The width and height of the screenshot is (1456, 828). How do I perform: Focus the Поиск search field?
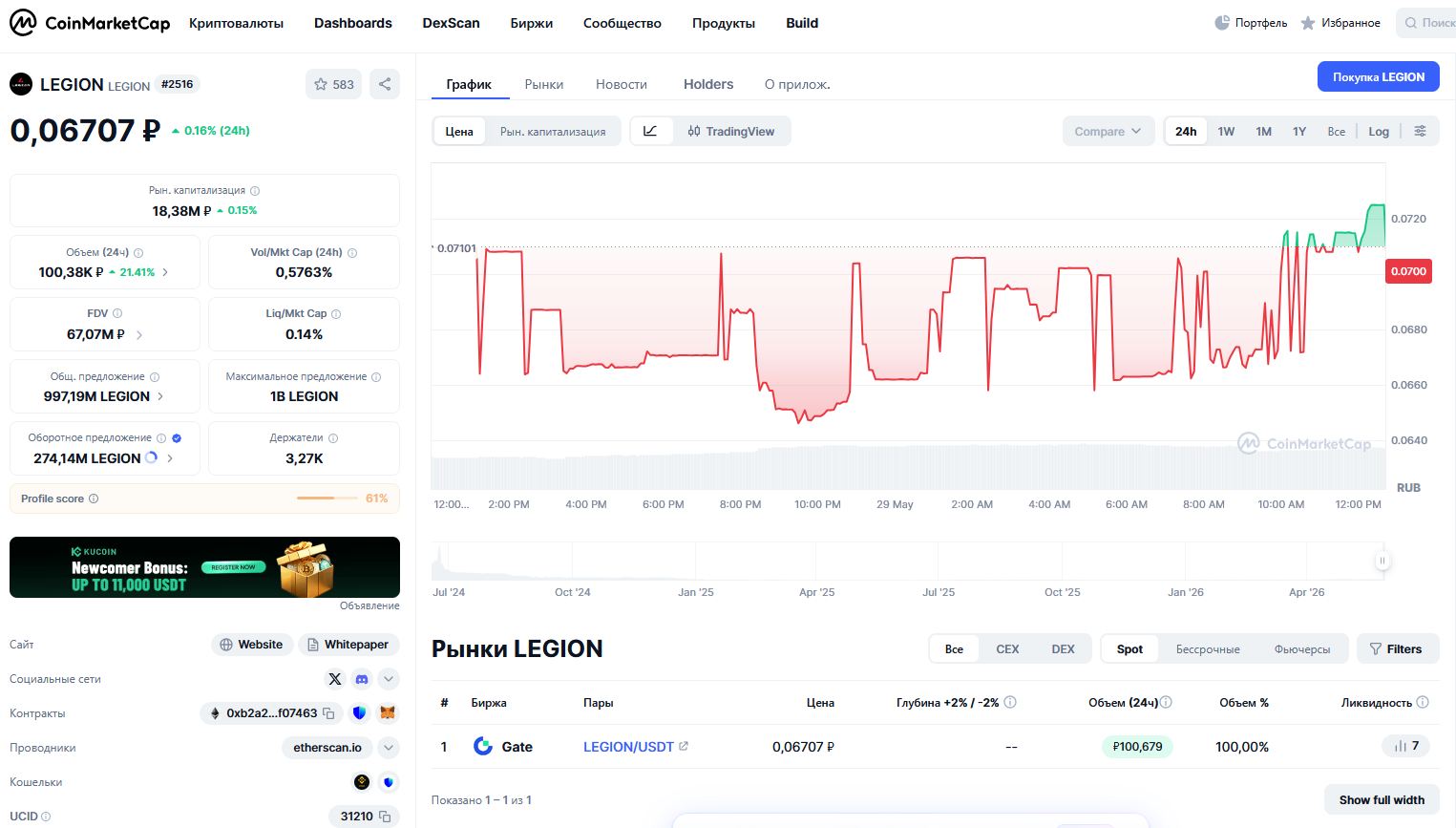(1426, 23)
